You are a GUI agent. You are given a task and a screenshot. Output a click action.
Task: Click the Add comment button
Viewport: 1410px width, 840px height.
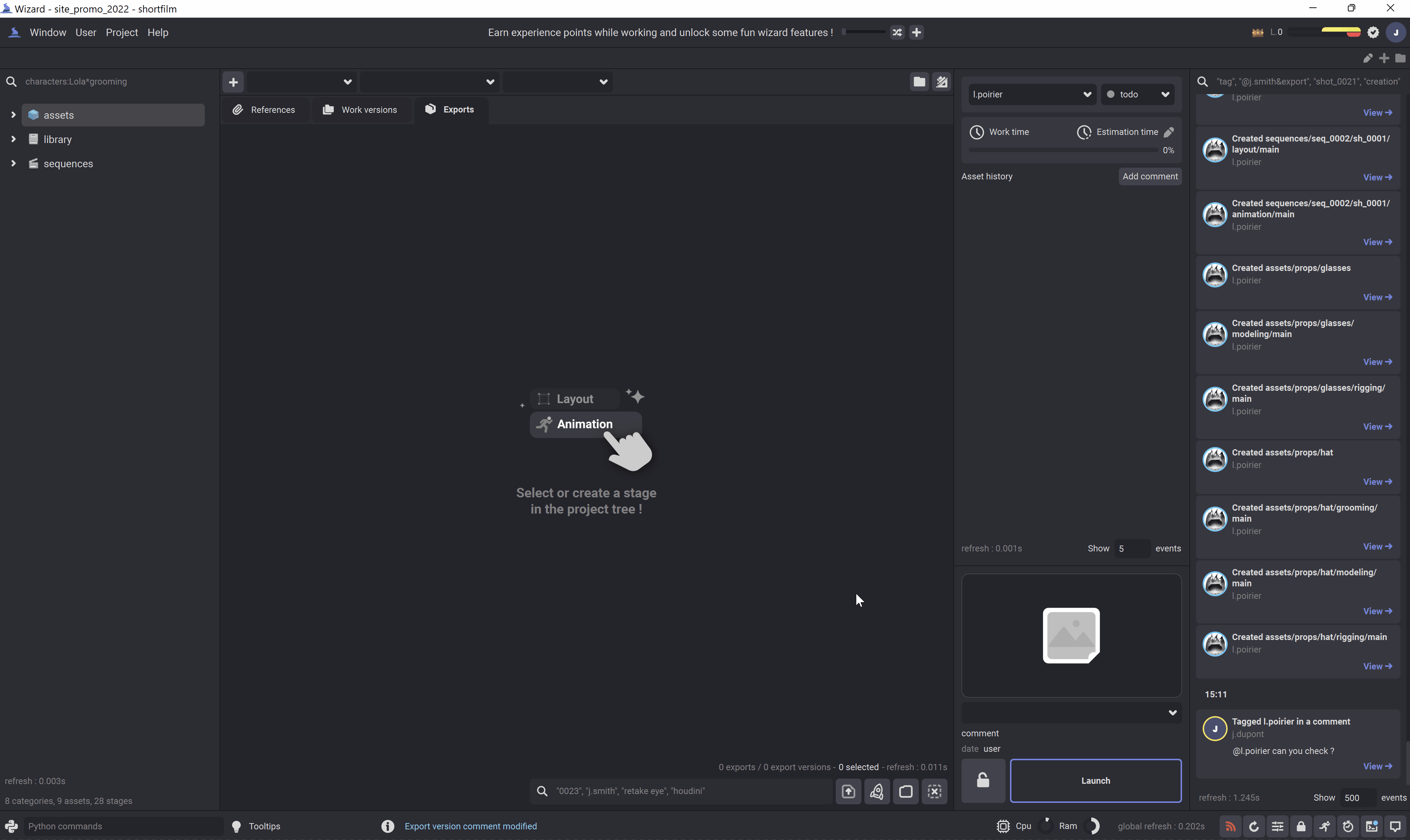pyautogui.click(x=1150, y=176)
